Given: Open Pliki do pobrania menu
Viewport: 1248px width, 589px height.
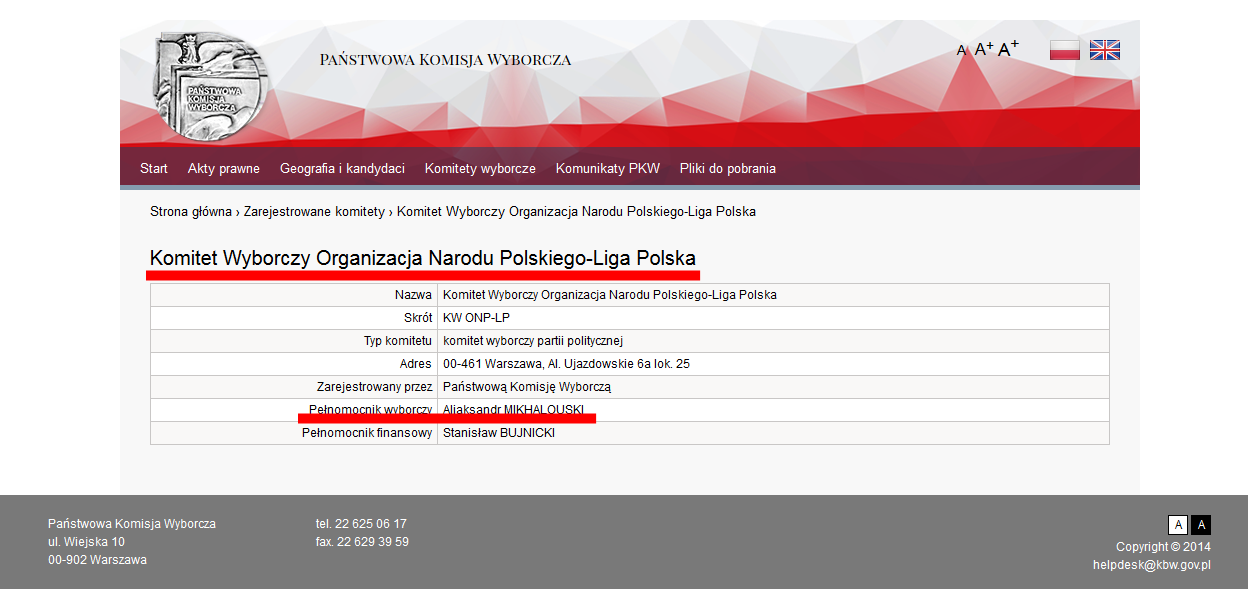Looking at the screenshot, I should coord(728,168).
